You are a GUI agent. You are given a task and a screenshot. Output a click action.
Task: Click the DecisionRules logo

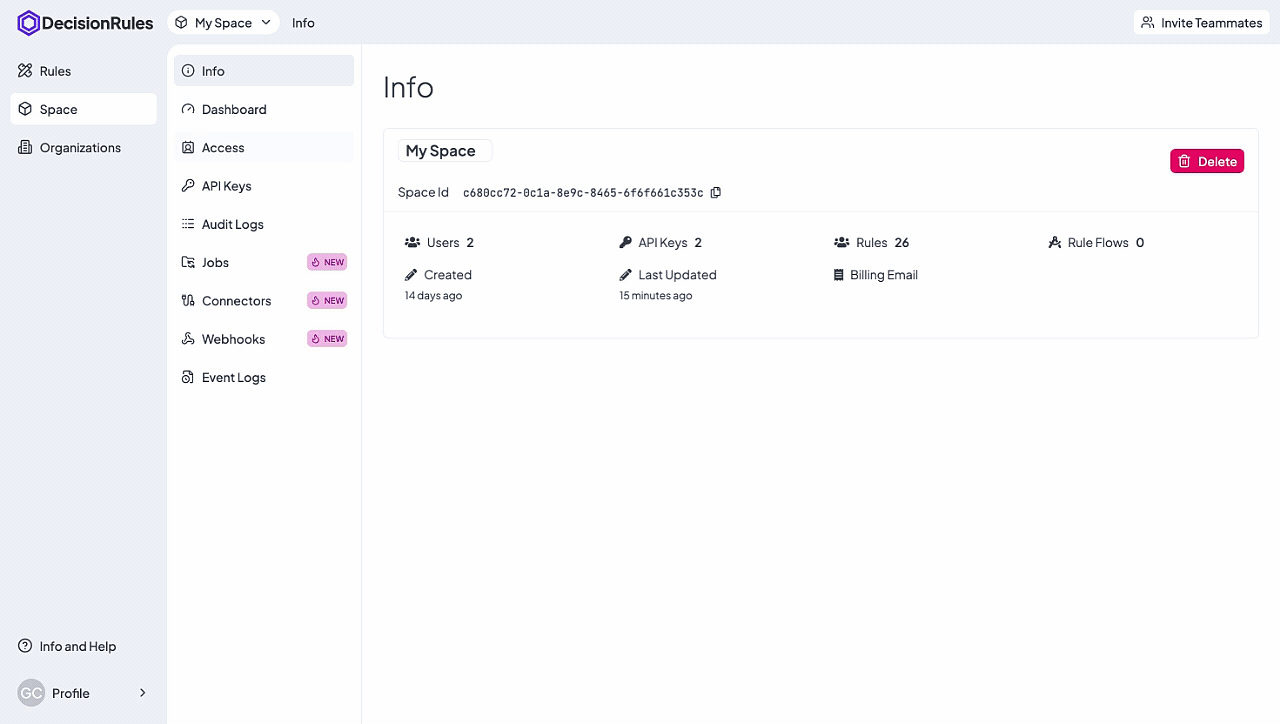point(85,23)
